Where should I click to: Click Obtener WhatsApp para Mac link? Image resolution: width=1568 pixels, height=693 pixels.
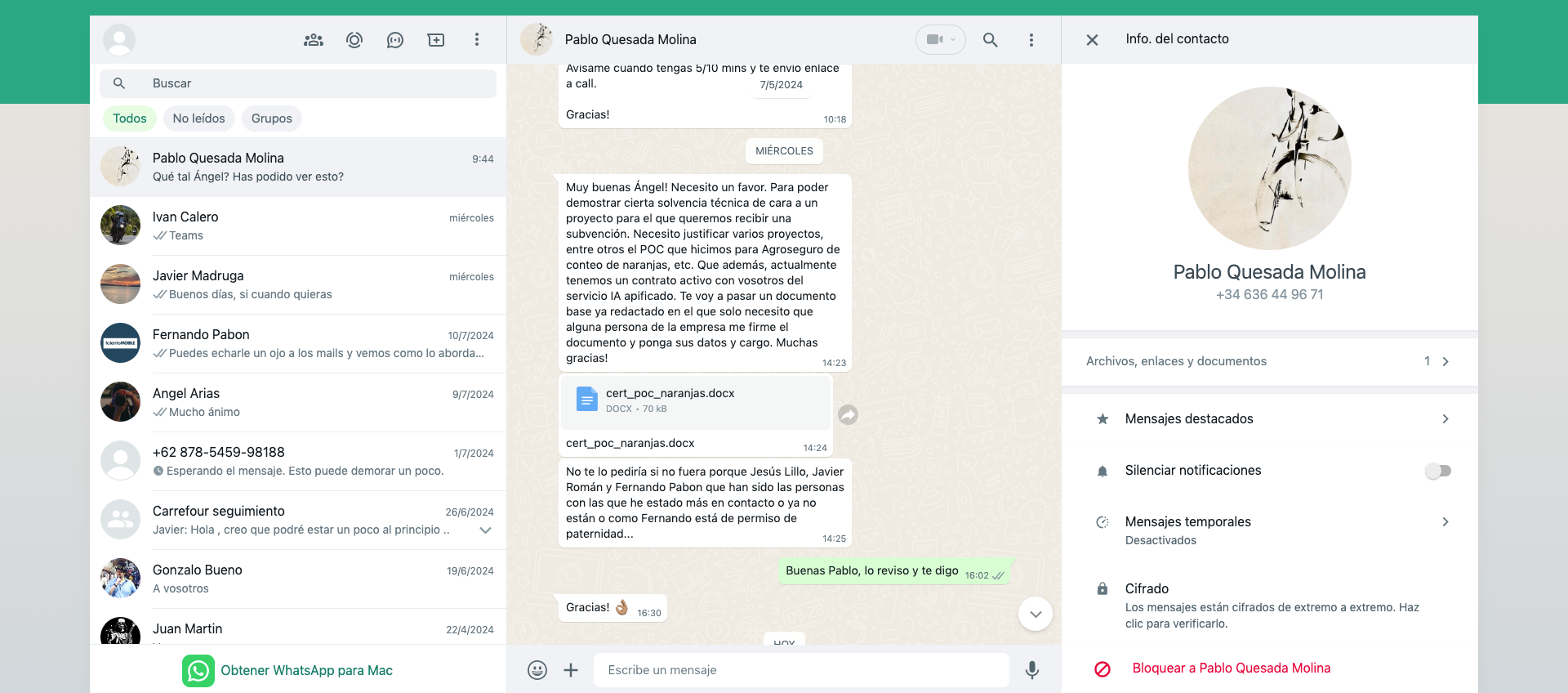point(306,671)
